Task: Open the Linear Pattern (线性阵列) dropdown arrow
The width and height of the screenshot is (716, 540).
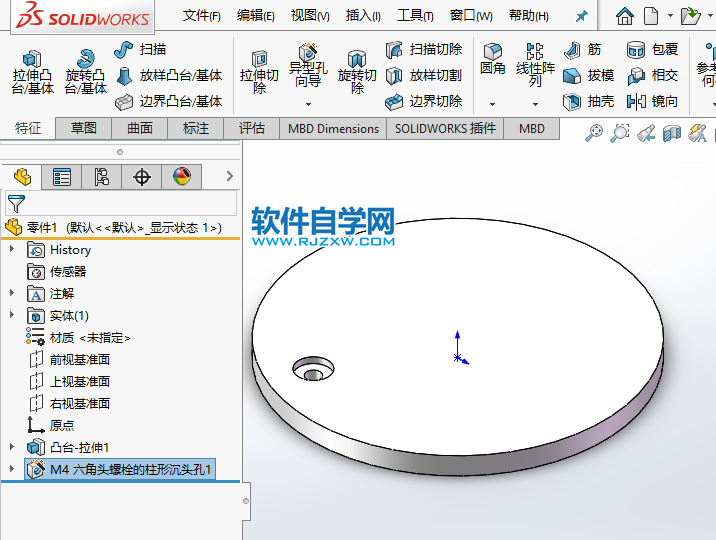Action: click(x=535, y=104)
